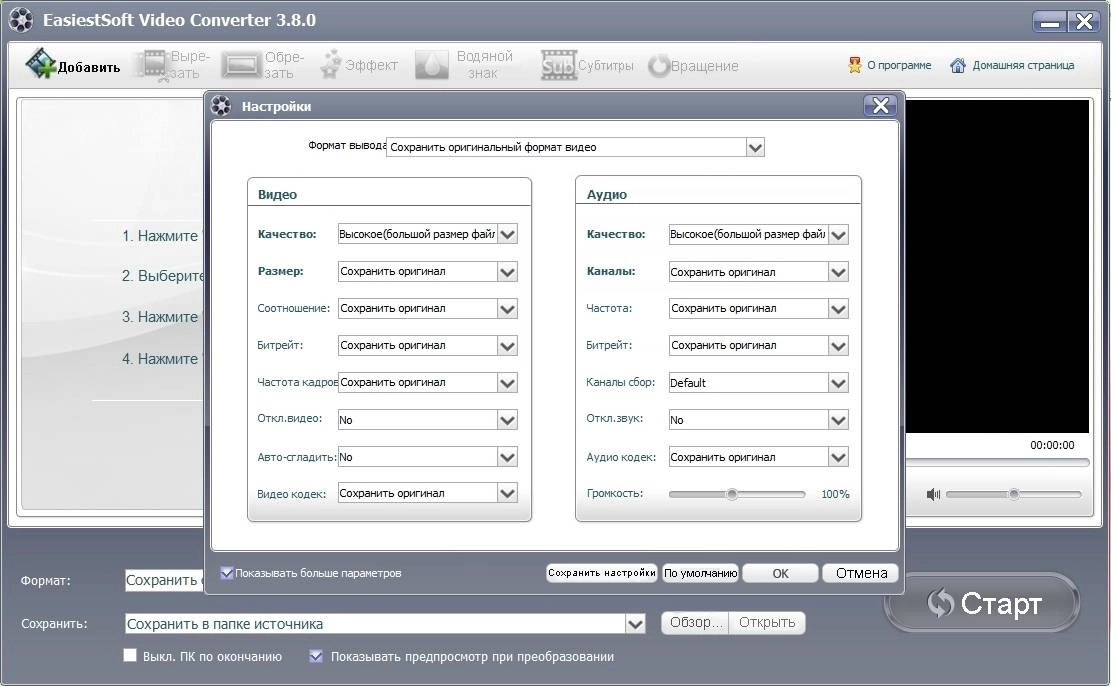
Task: Click the preview volume slider handle
Action: (1014, 494)
